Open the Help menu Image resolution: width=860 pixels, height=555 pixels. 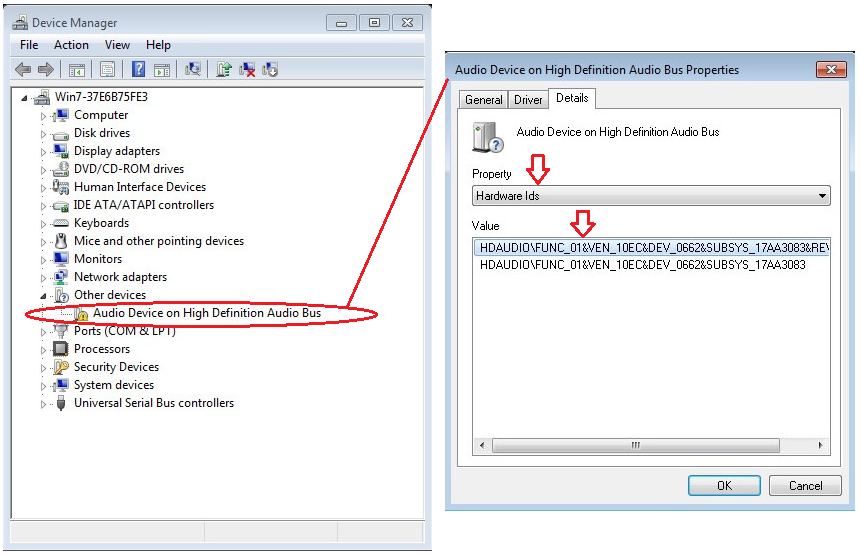coord(159,45)
